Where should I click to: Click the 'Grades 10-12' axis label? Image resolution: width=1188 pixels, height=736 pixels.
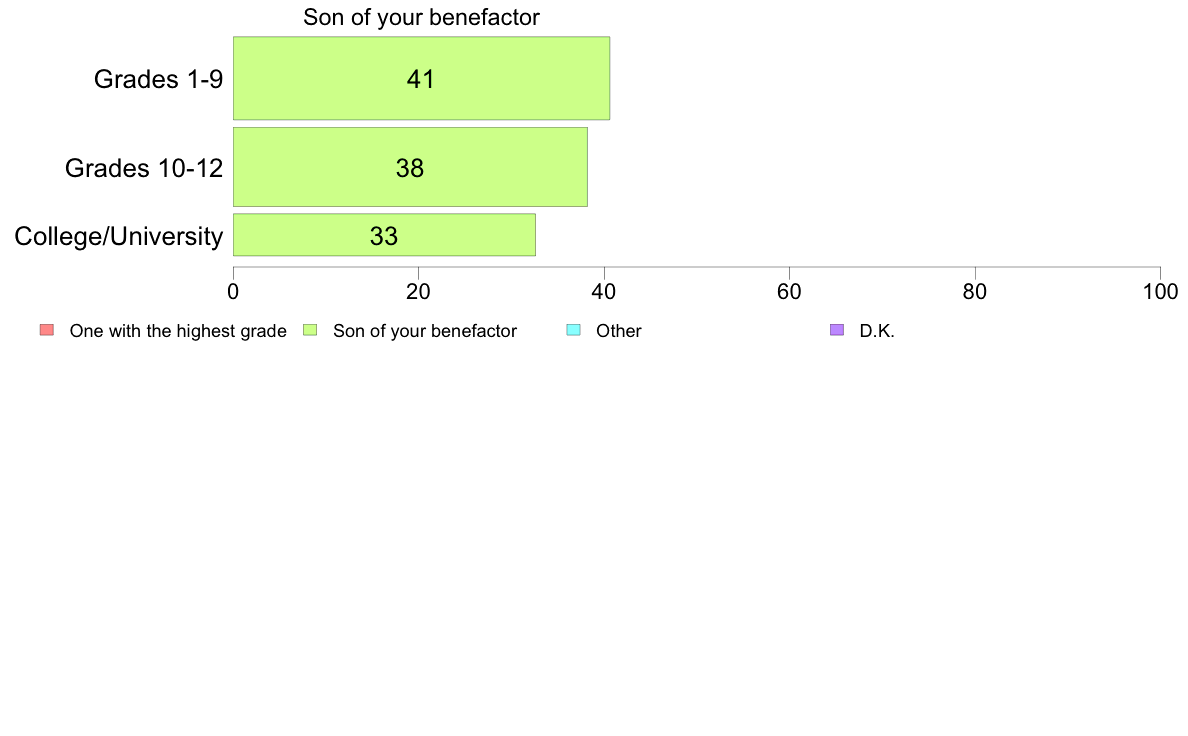pos(144,168)
